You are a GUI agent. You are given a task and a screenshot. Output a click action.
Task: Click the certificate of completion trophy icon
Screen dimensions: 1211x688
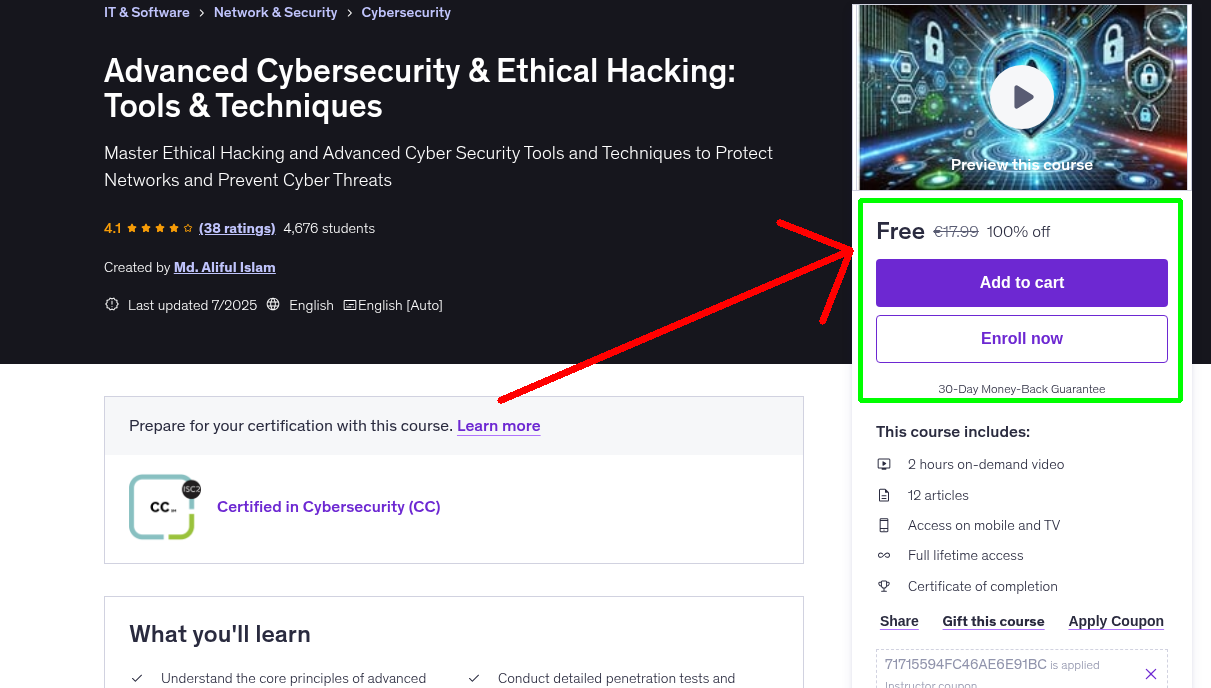pyautogui.click(x=884, y=586)
